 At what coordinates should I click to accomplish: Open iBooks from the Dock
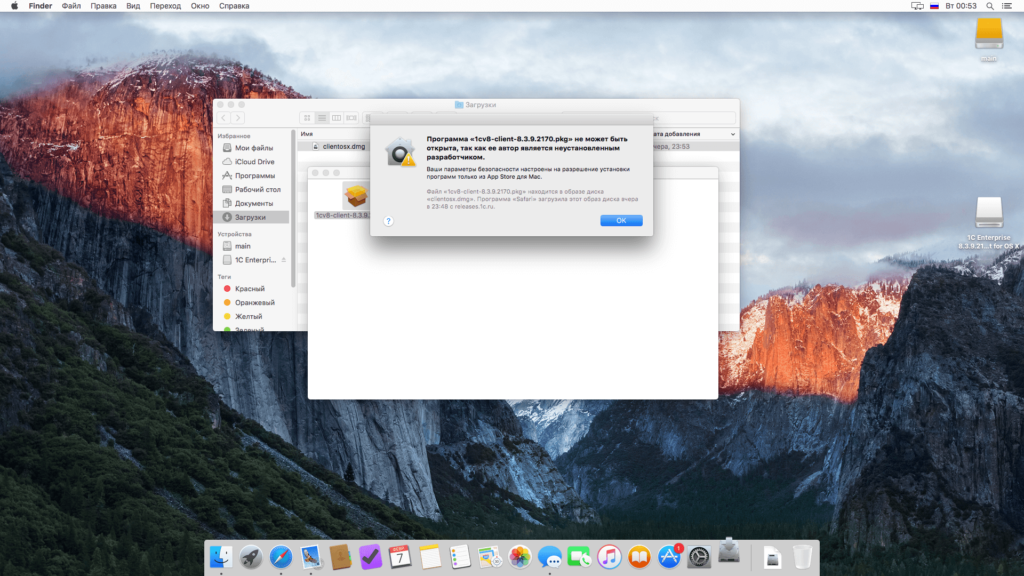click(x=639, y=557)
